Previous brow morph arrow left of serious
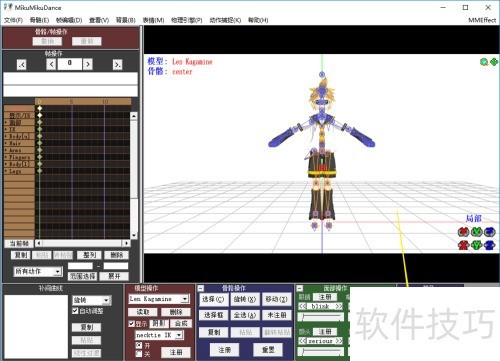 click(x=303, y=341)
